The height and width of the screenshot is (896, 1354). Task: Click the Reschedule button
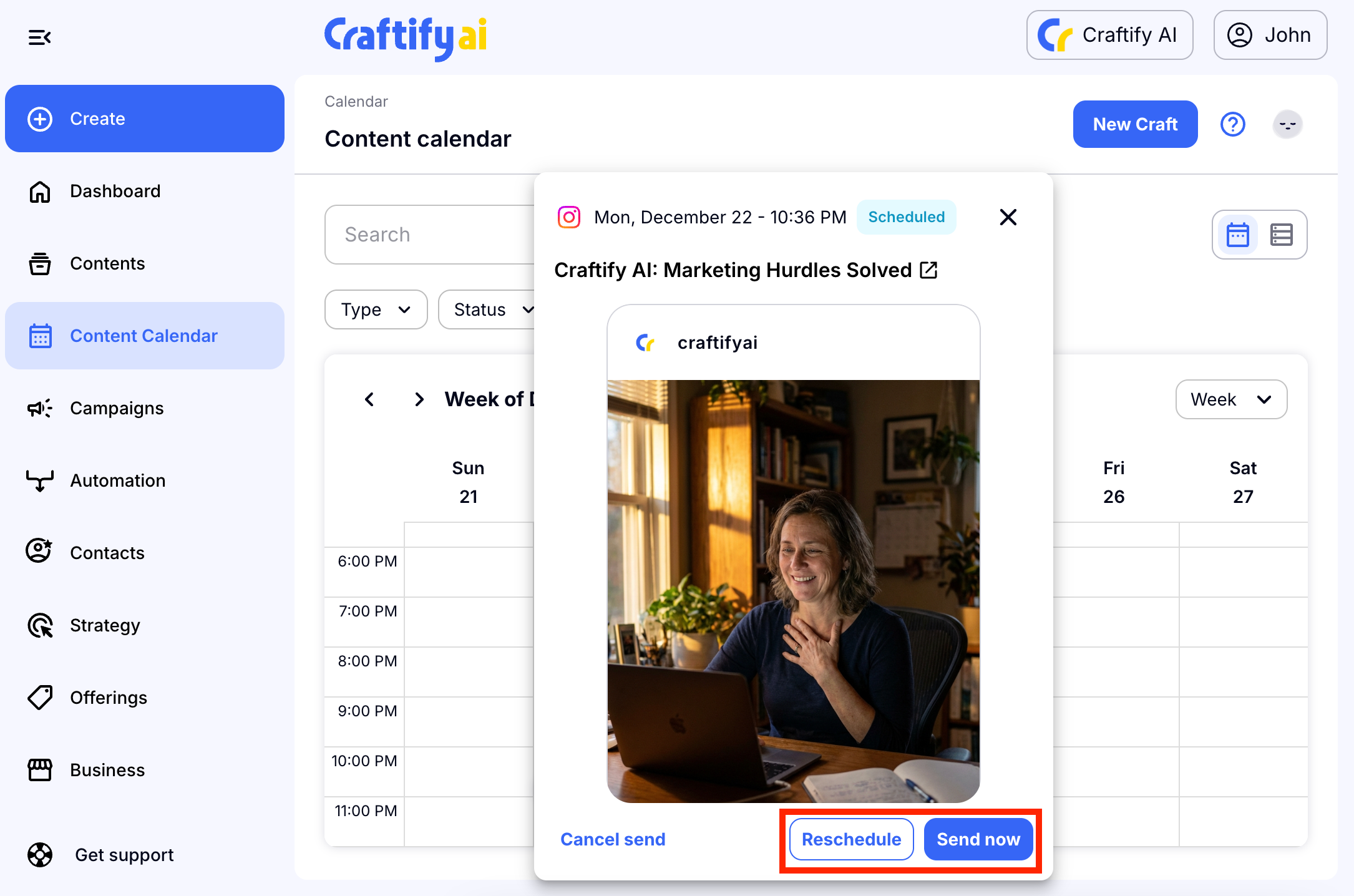click(851, 839)
